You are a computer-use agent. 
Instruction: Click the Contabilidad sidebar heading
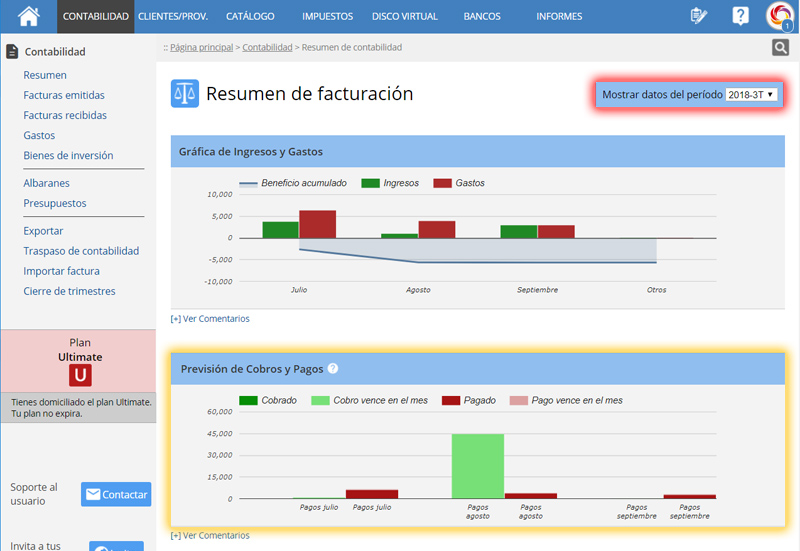[x=55, y=52]
